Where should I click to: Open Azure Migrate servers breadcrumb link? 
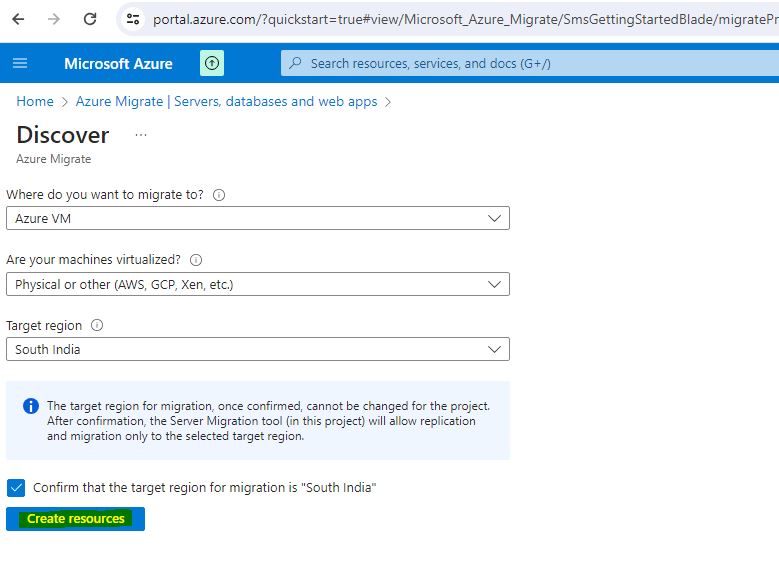point(226,101)
